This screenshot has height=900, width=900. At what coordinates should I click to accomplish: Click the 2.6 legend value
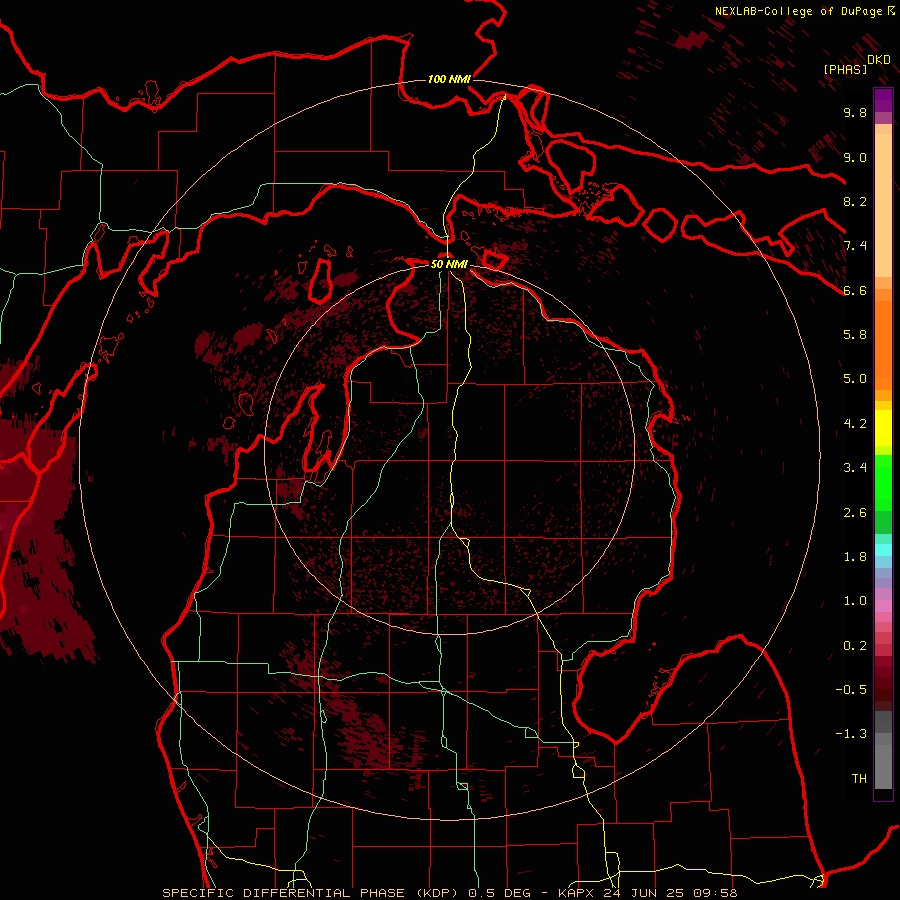click(855, 513)
